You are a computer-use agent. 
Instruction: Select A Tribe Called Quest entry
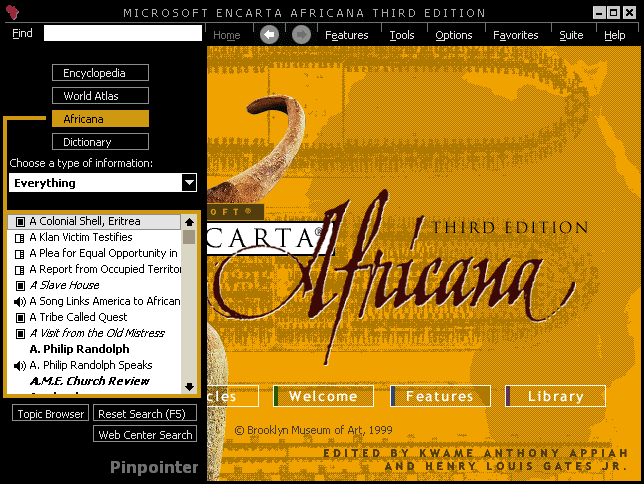click(94, 318)
